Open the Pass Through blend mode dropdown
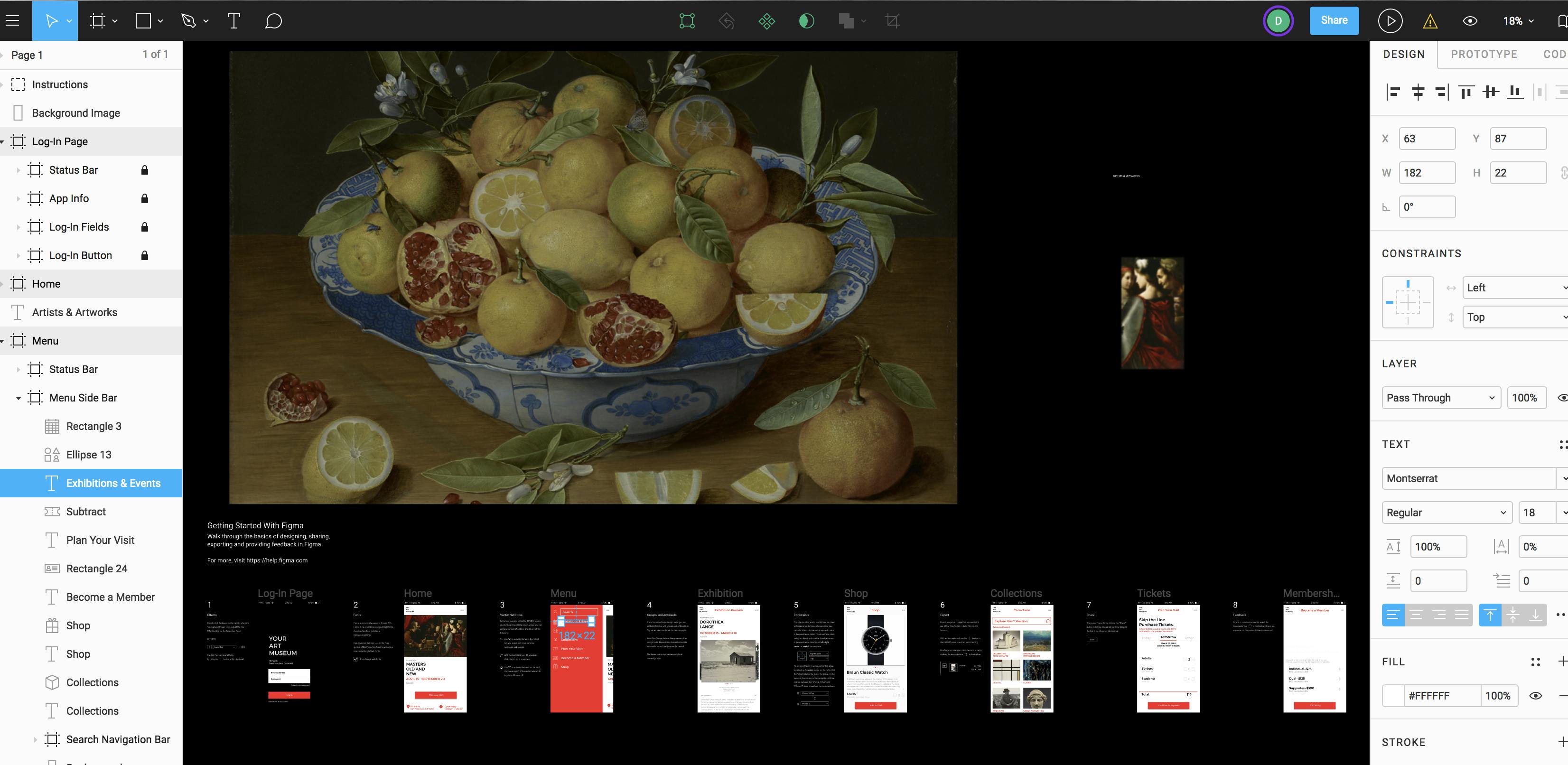The height and width of the screenshot is (765, 1568). tap(1440, 397)
